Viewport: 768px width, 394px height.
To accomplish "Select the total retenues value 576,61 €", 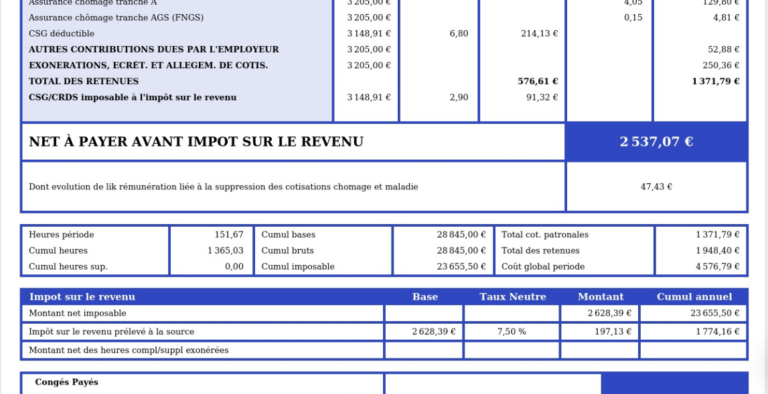I will (538, 81).
